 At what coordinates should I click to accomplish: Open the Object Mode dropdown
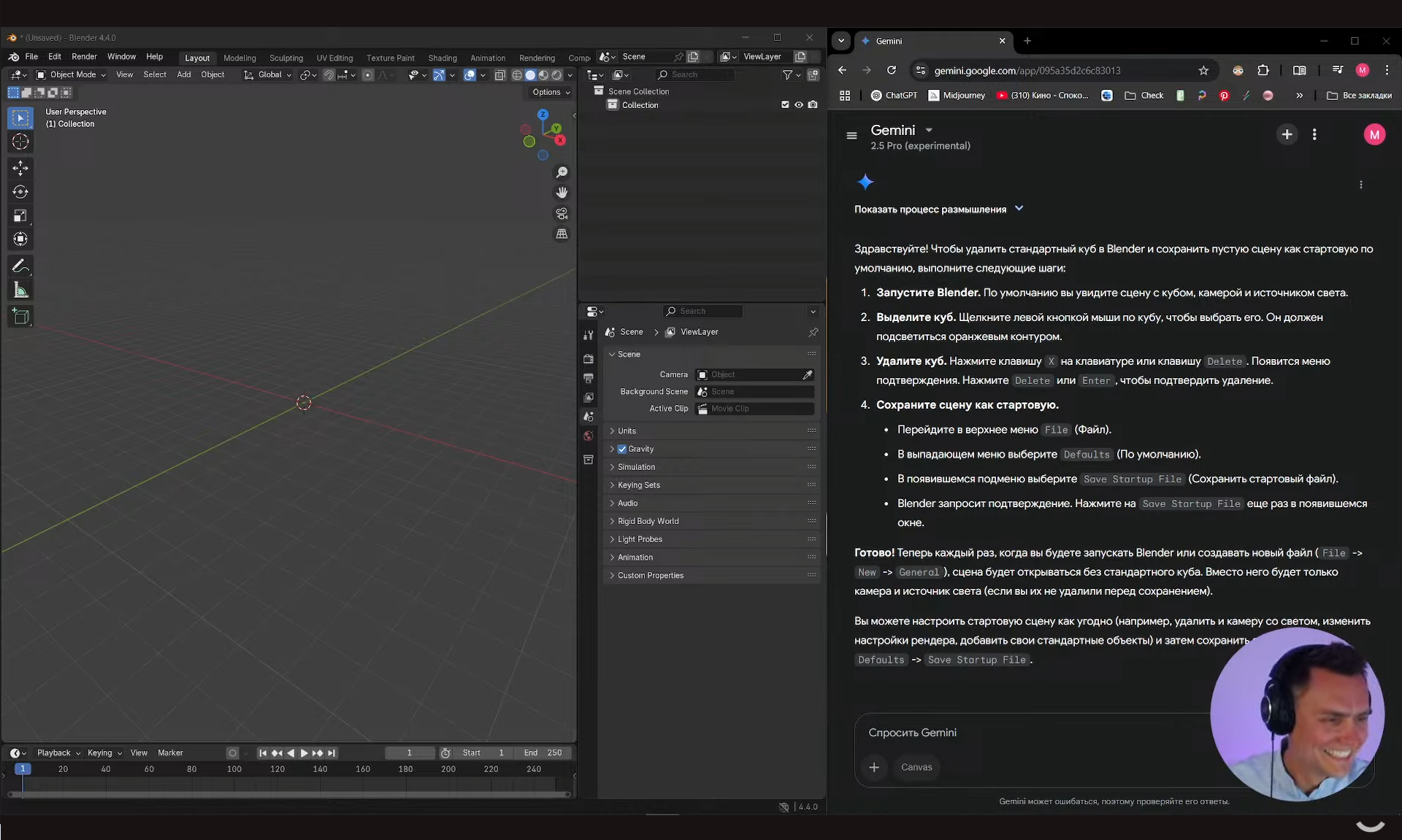pyautogui.click(x=72, y=74)
